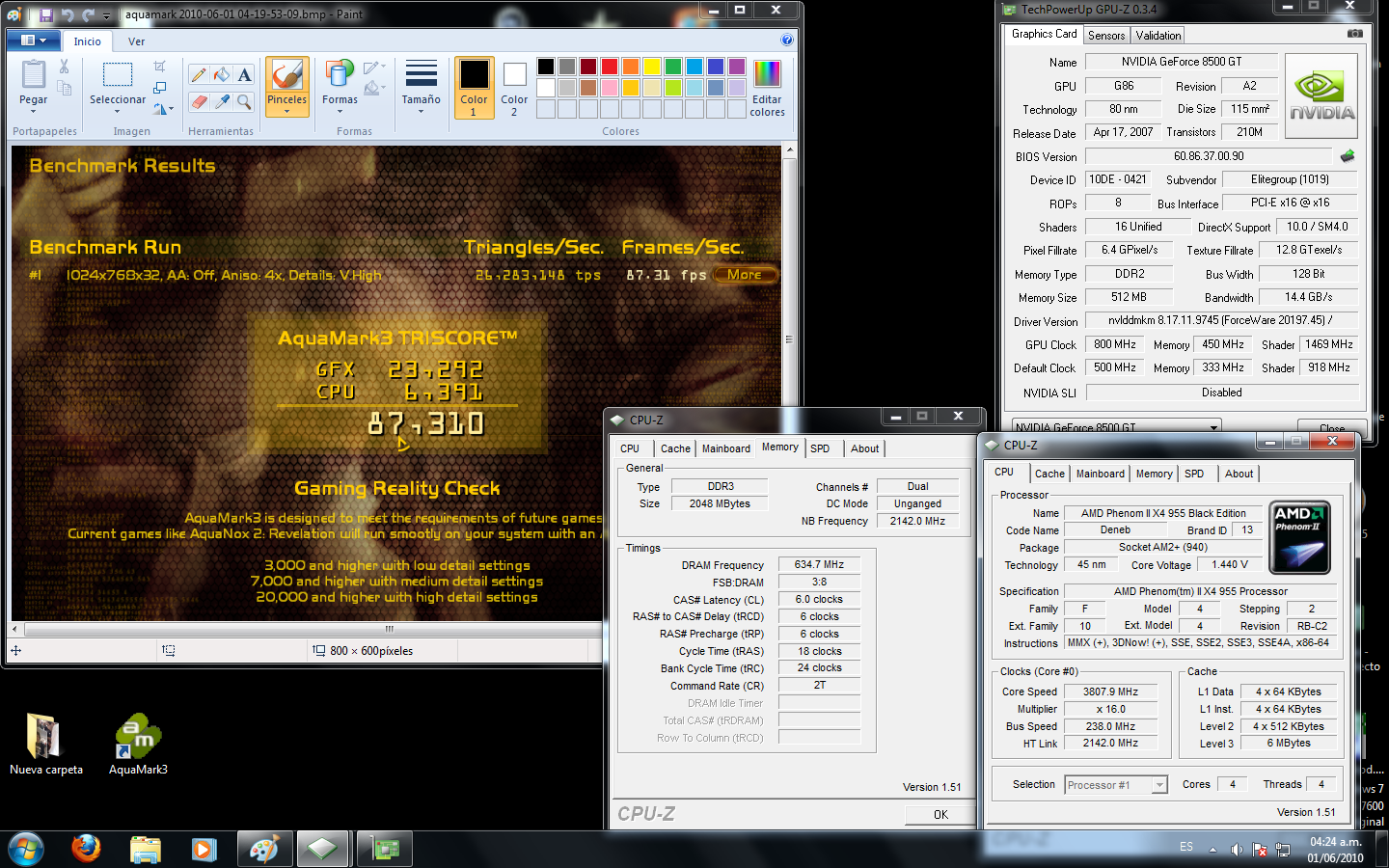Activate the Color 2 background selector
The height and width of the screenshot is (868, 1389).
click(x=514, y=88)
